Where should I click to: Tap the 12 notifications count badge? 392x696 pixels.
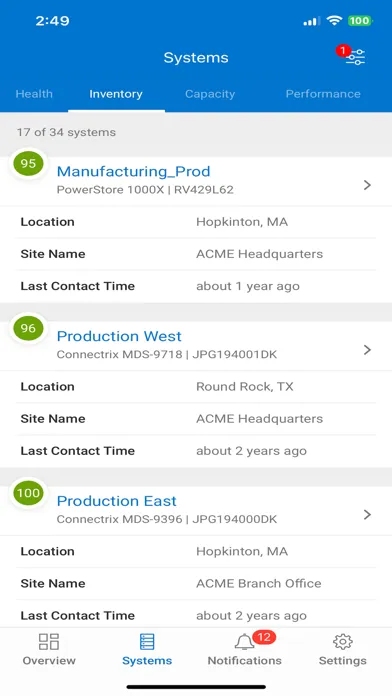pyautogui.click(x=264, y=637)
